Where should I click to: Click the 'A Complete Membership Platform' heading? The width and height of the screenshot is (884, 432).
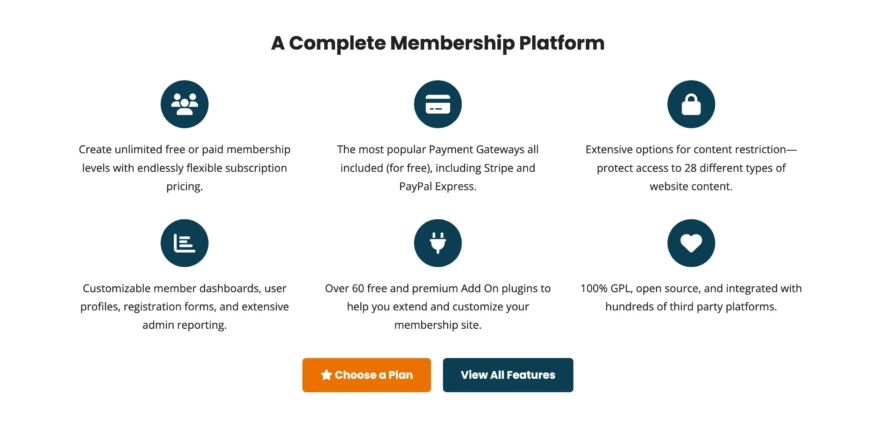pos(437,43)
